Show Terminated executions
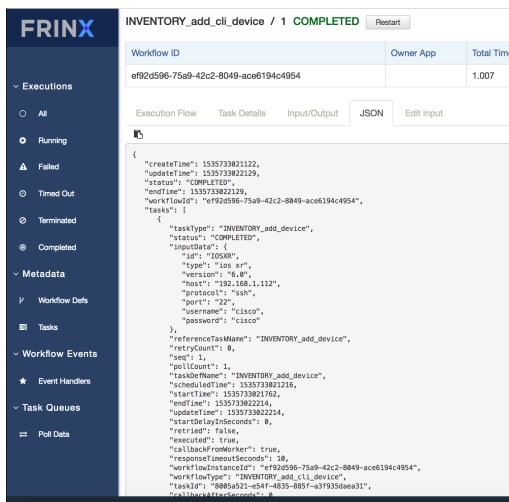509x502 pixels. point(57,220)
